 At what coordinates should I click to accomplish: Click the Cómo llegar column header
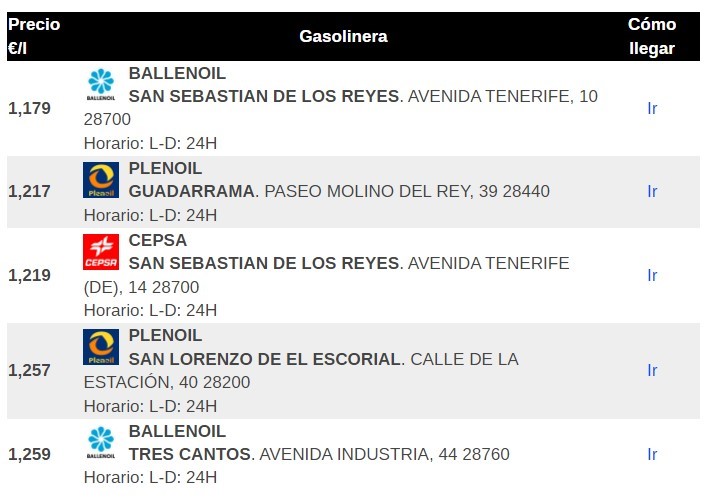pos(652,36)
